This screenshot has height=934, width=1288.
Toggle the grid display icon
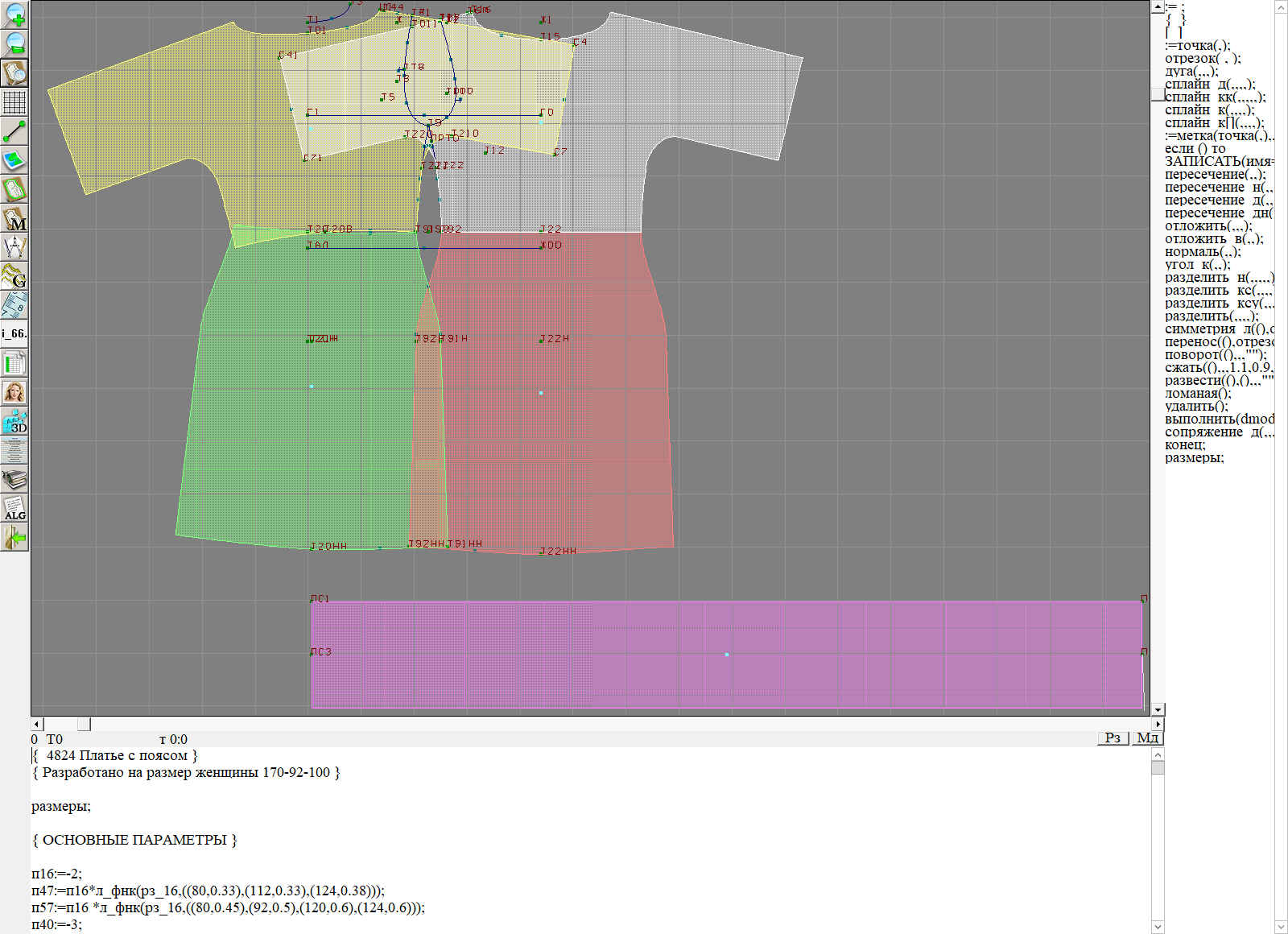click(14, 102)
